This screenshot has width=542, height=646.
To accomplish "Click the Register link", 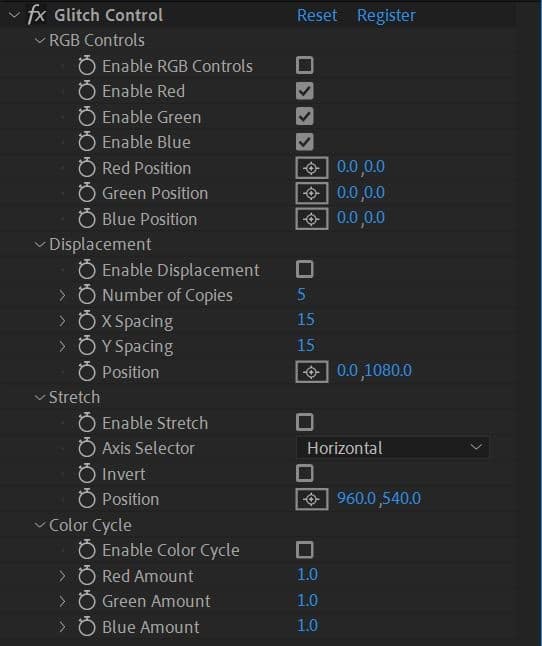I will click(386, 16).
